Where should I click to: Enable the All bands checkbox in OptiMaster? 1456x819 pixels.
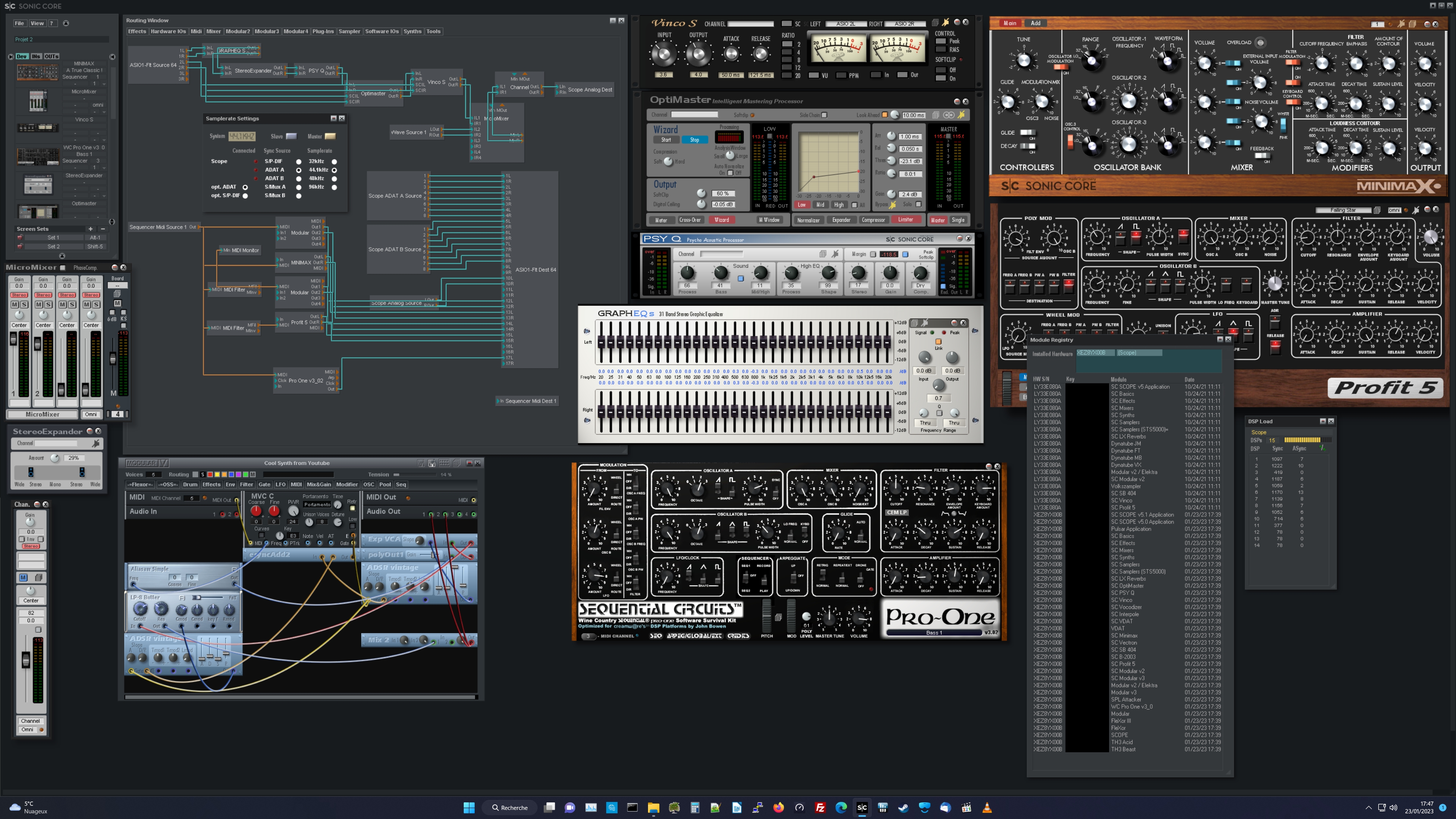[855, 205]
